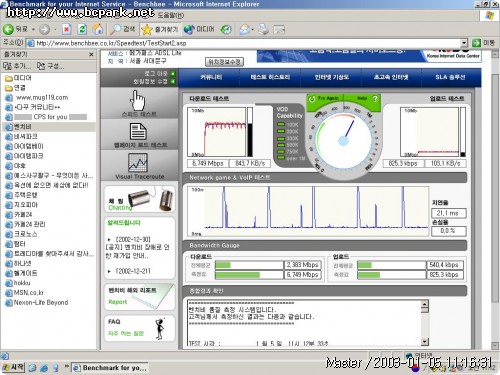Viewport: 500px width, 375px height.
Task: Open the 인터넷 기상도 navigation tab
Action: (x=331, y=77)
